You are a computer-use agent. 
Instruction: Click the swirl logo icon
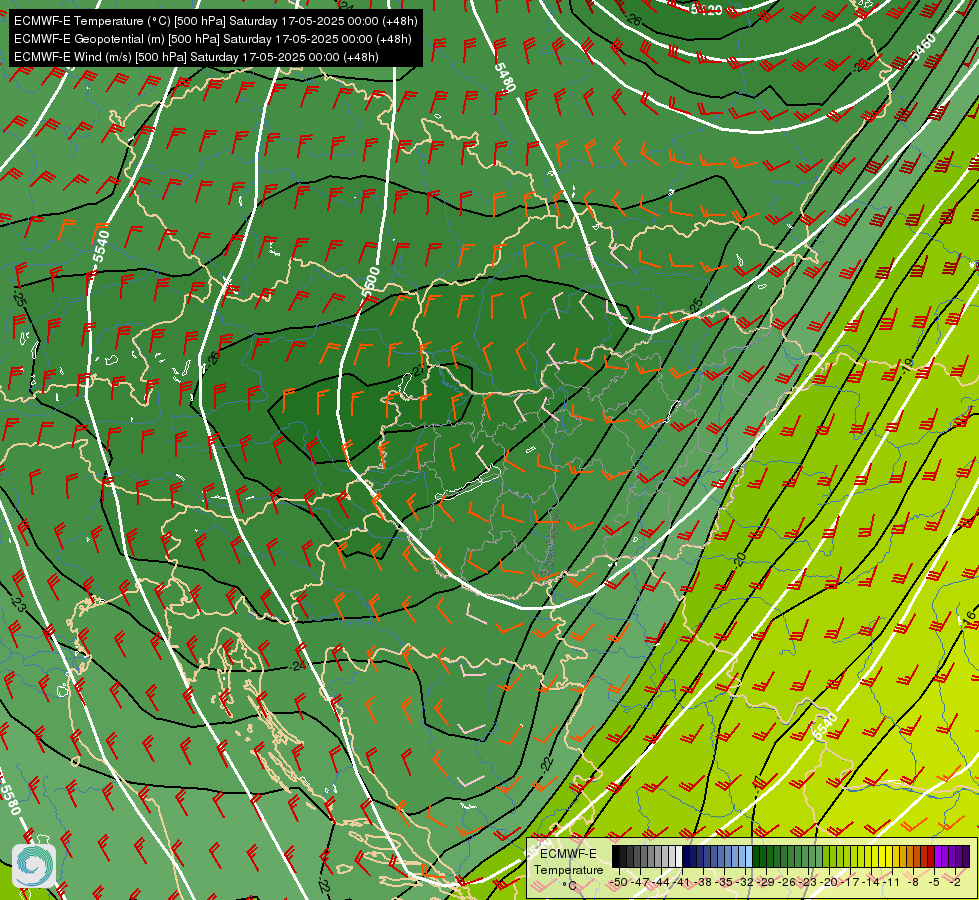(34, 866)
